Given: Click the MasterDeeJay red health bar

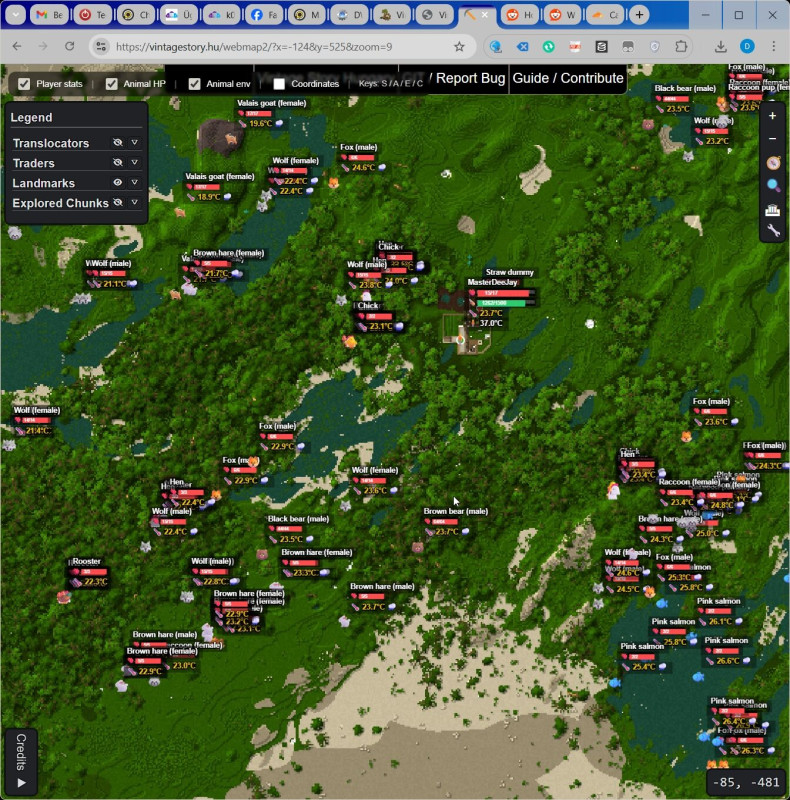Looking at the screenshot, I should tap(506, 293).
